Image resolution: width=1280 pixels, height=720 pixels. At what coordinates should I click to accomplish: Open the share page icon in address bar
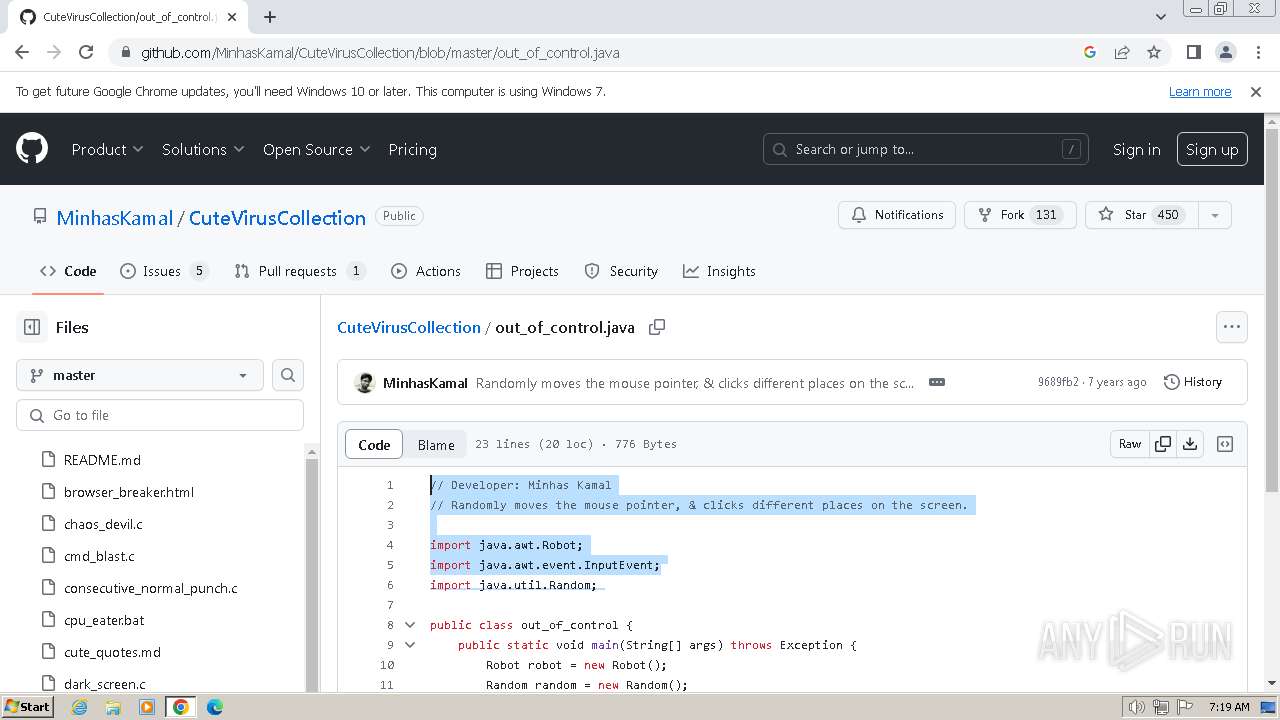pyautogui.click(x=1122, y=52)
